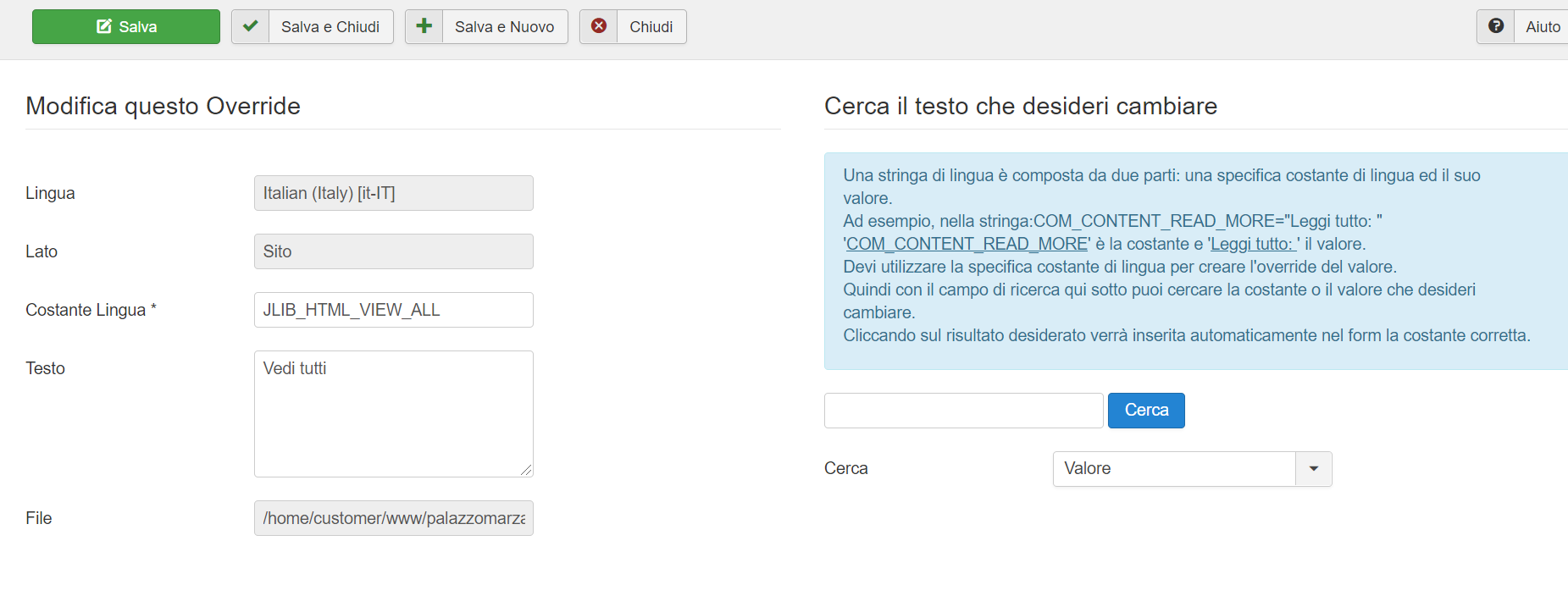This screenshot has height=607, width=1568.
Task: Click the question mark help icon
Action: click(1496, 26)
